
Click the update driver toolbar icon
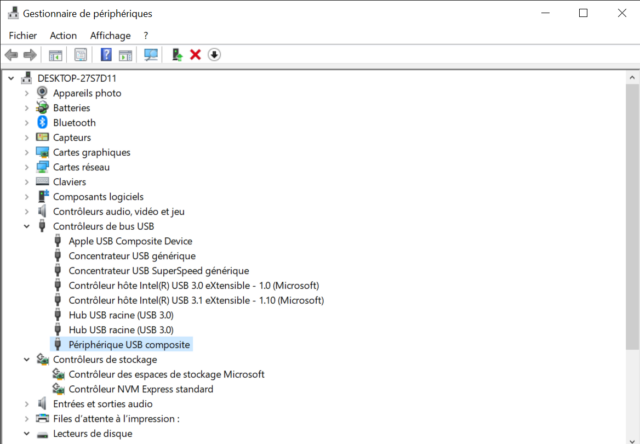tap(177, 55)
